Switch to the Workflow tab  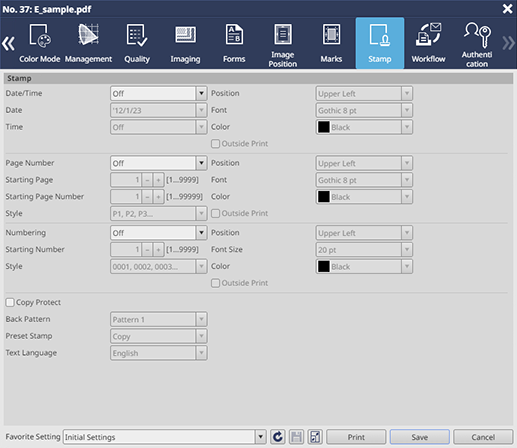(428, 43)
